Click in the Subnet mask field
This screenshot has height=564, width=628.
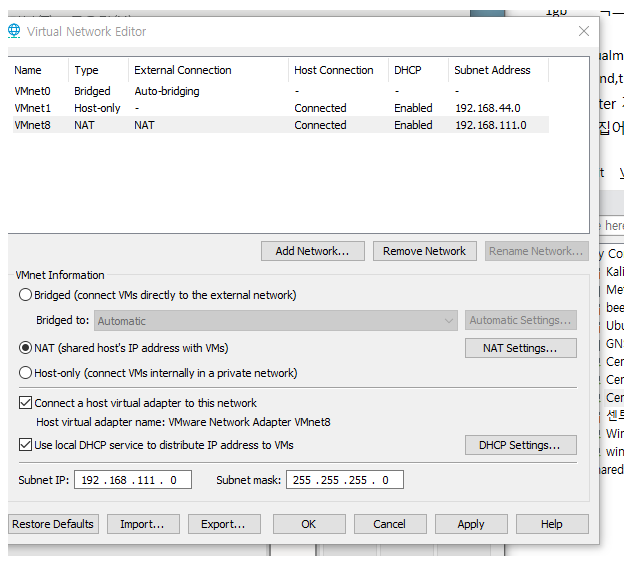(345, 480)
